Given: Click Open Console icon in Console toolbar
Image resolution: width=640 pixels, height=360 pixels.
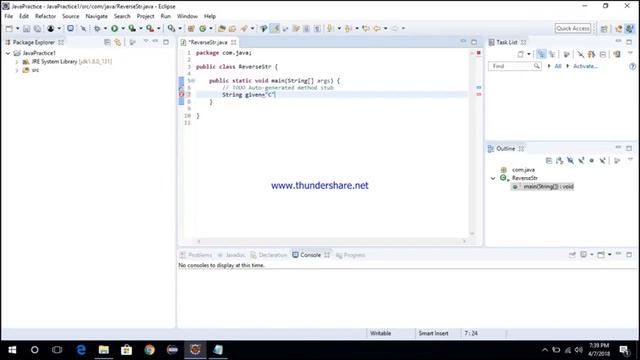Looking at the screenshot, I should coord(601,255).
